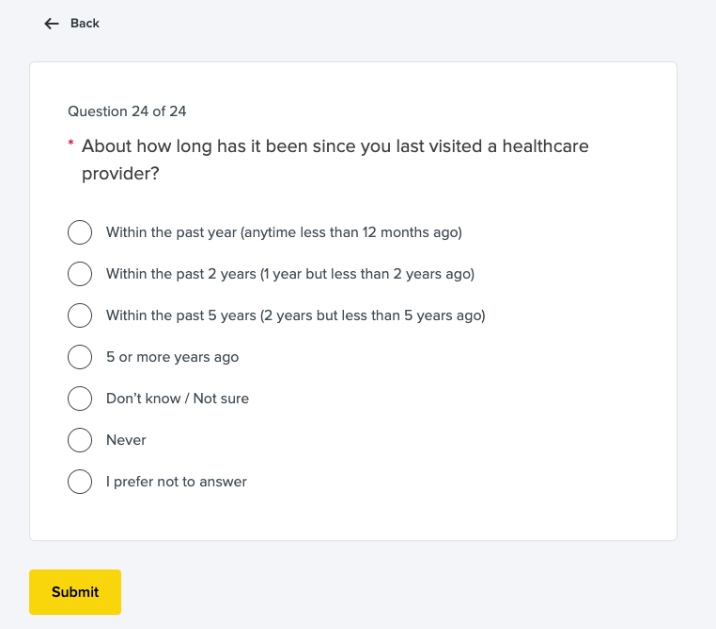Pick the 'Within the past 5 years' radio circle
The width and height of the screenshot is (716, 629).
pos(80,315)
